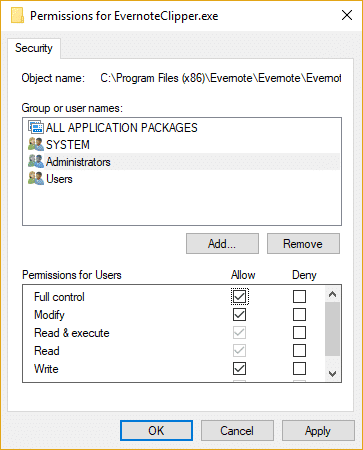Click the Modify permission label
Image resolution: width=363 pixels, height=450 pixels.
pos(49,315)
